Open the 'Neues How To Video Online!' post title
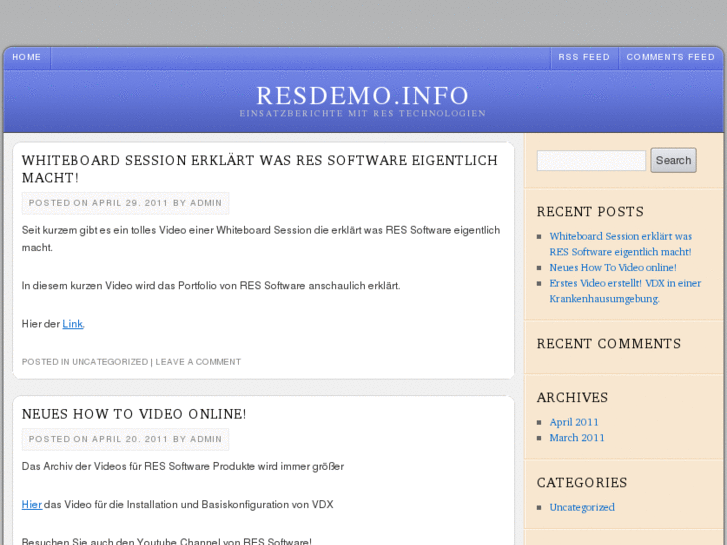This screenshot has width=727, height=545. coord(134,414)
